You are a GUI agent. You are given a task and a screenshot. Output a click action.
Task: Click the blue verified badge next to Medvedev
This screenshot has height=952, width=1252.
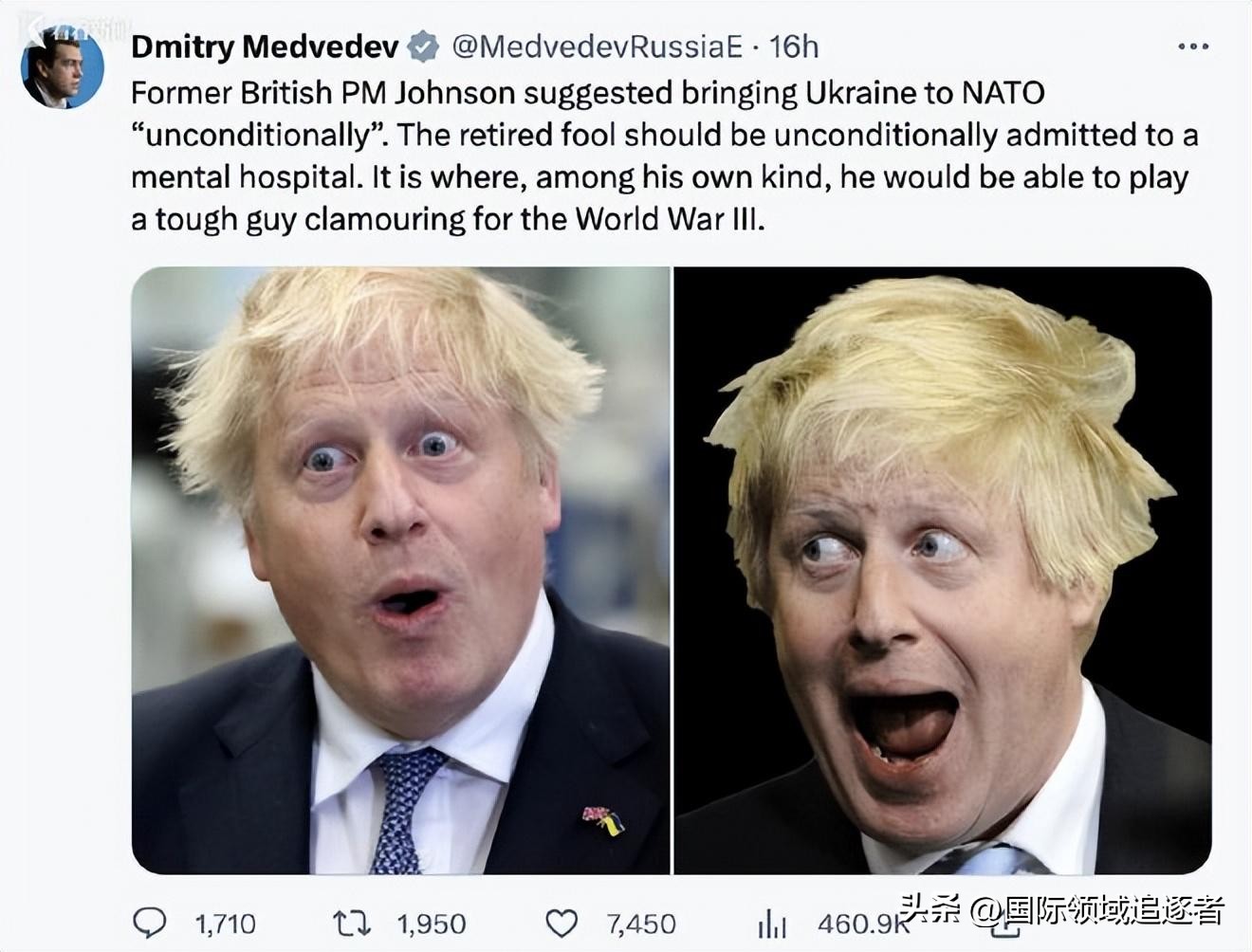pos(421,45)
